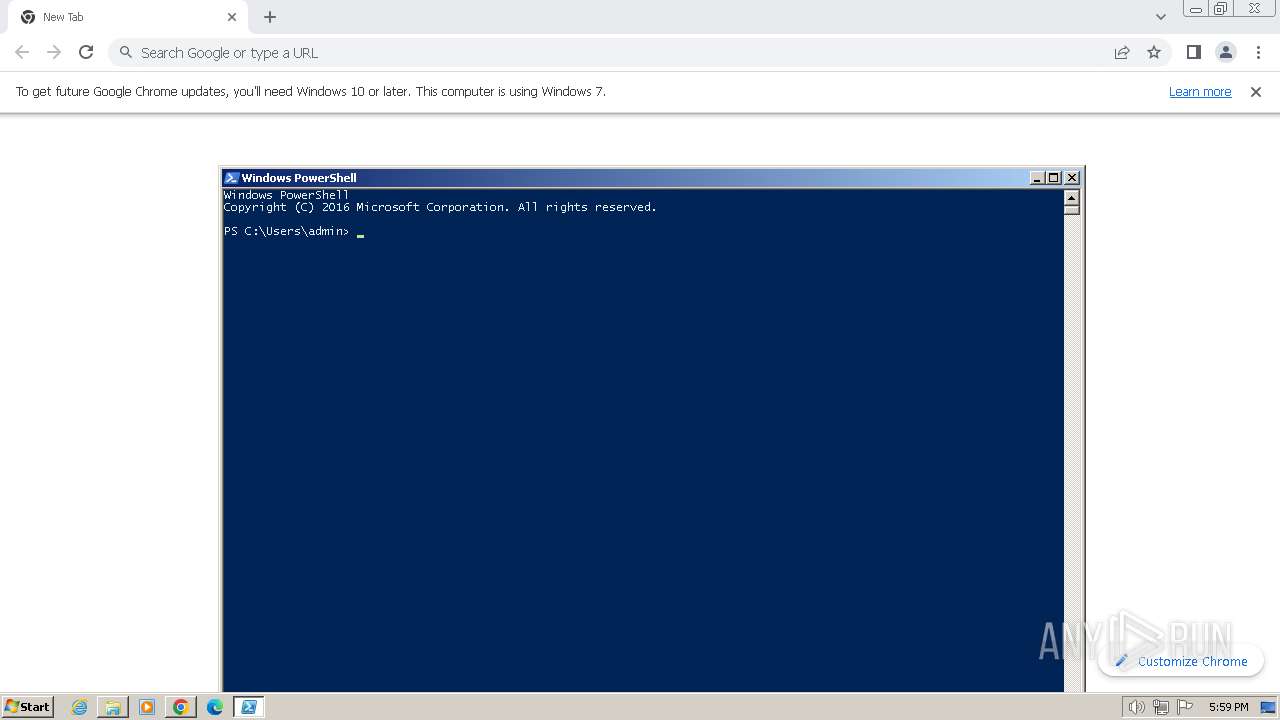The width and height of the screenshot is (1280, 720).
Task: Open PowerShell window system menu icon
Action: coord(231,178)
